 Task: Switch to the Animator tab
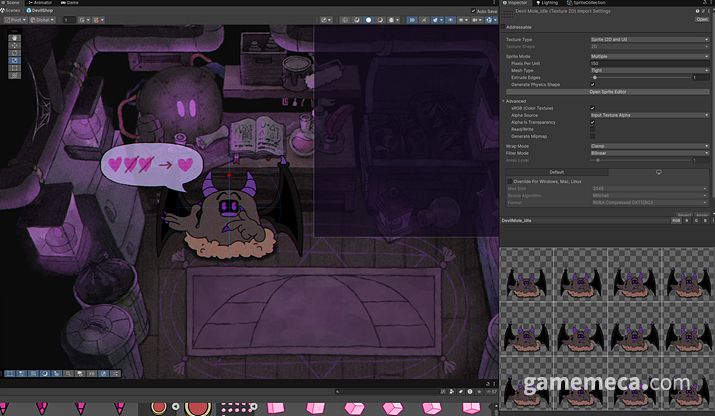pyautogui.click(x=40, y=3)
